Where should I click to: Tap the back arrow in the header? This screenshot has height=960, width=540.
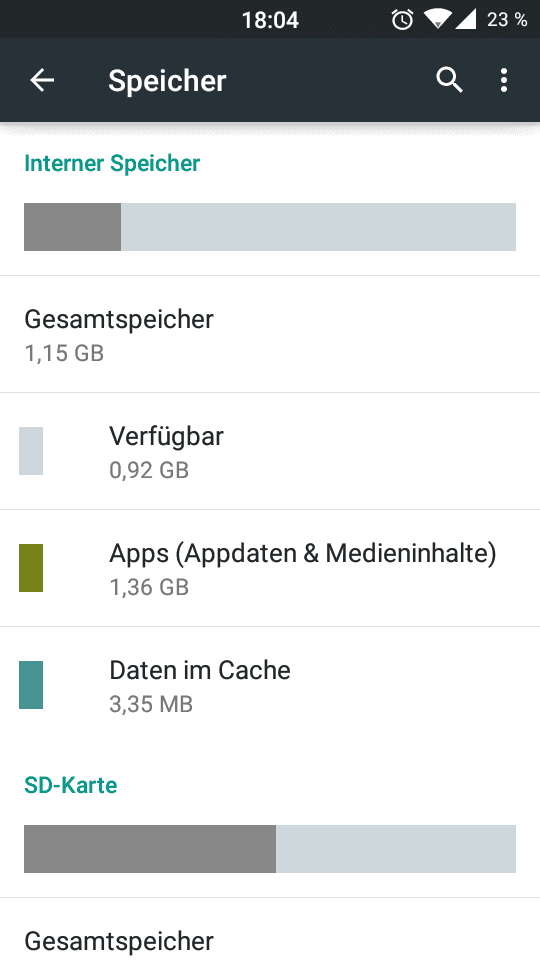(42, 80)
